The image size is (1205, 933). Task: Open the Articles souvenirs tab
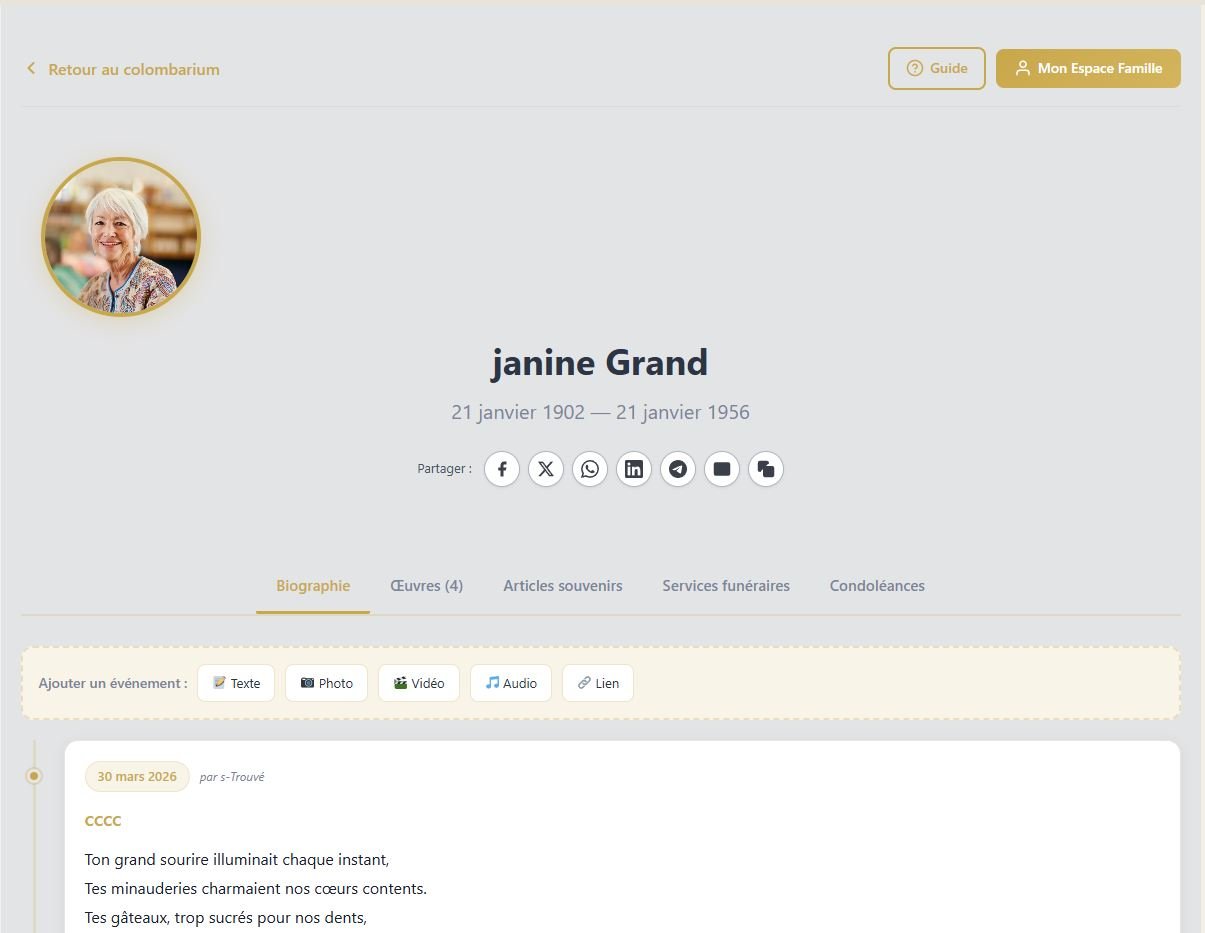coord(562,585)
